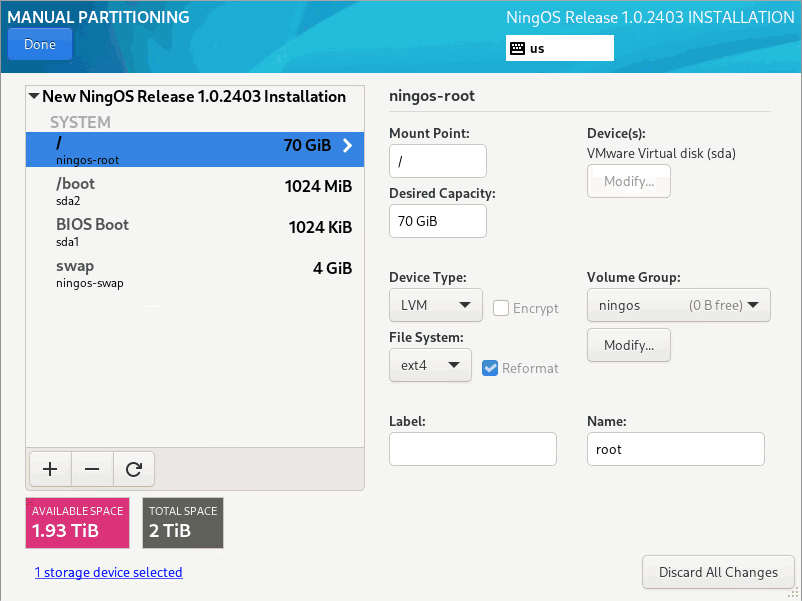Click the keyboard layout icon next to us
Screen dimensions: 802x601
pyautogui.click(x=518, y=49)
